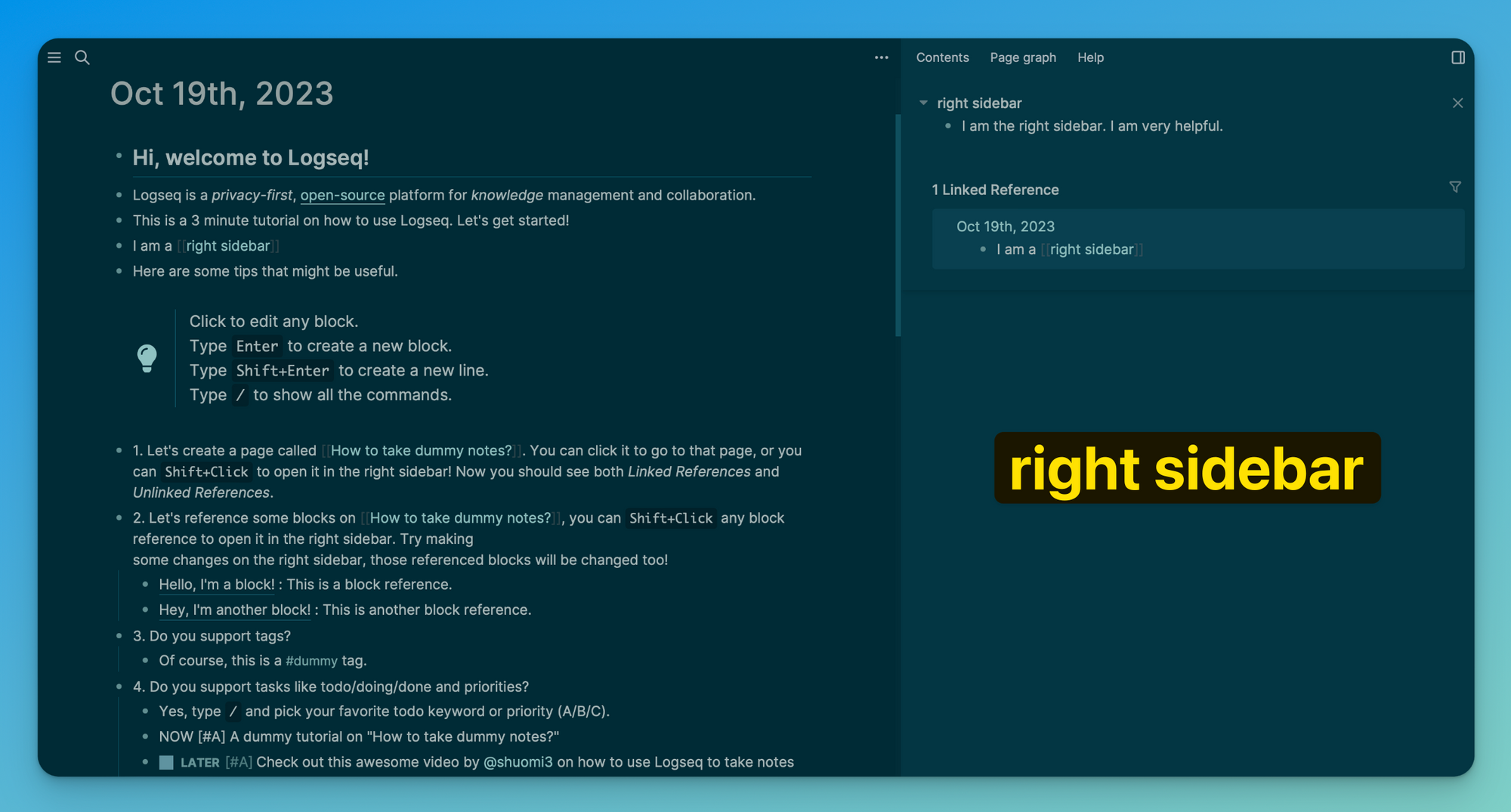Open right sidebar link inside Linked References
This screenshot has height=812, width=1511.
tap(1092, 249)
